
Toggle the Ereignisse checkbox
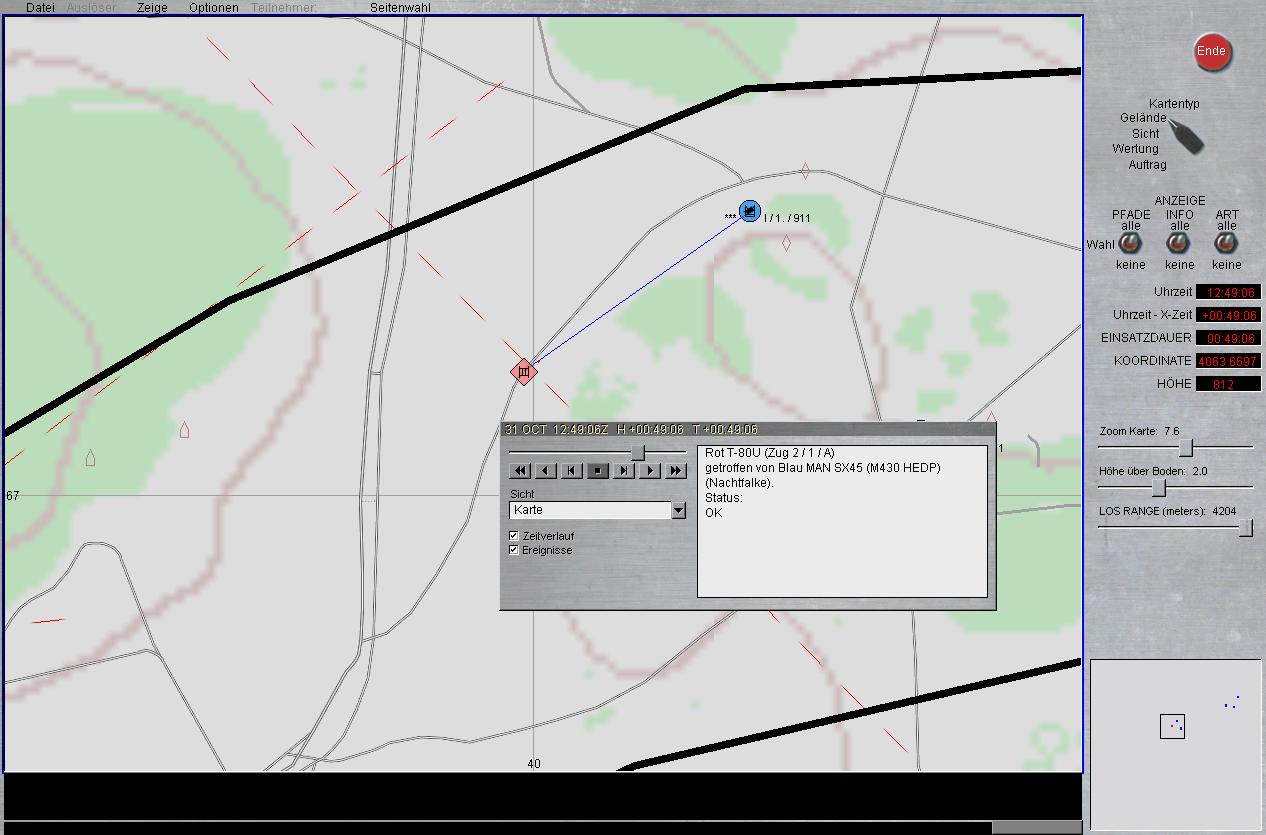[x=514, y=550]
